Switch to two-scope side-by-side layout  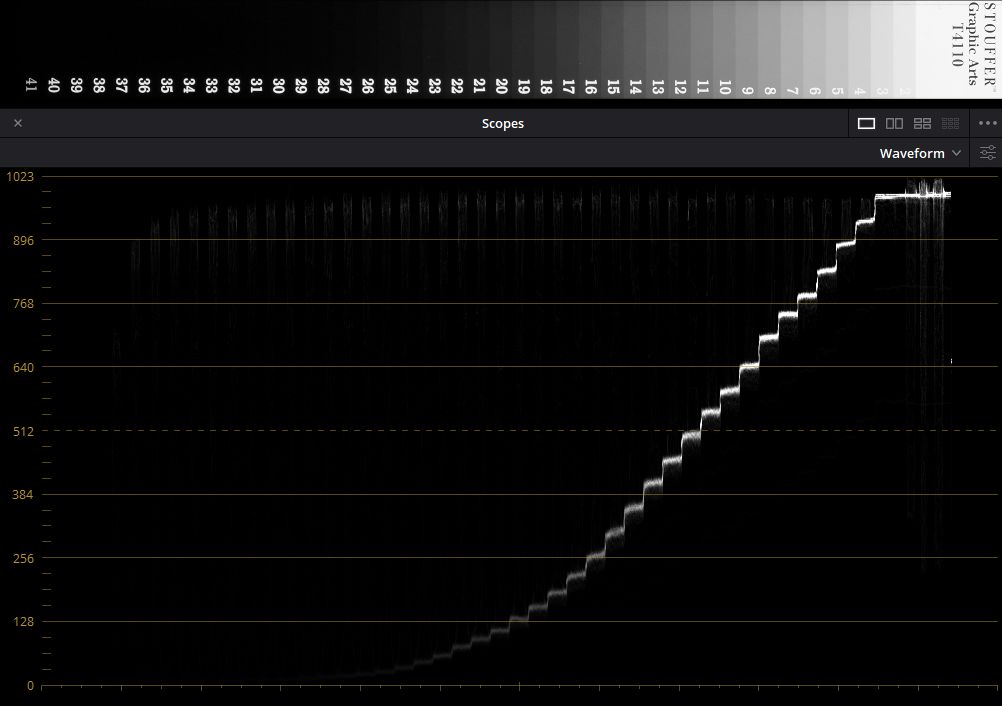(x=894, y=123)
